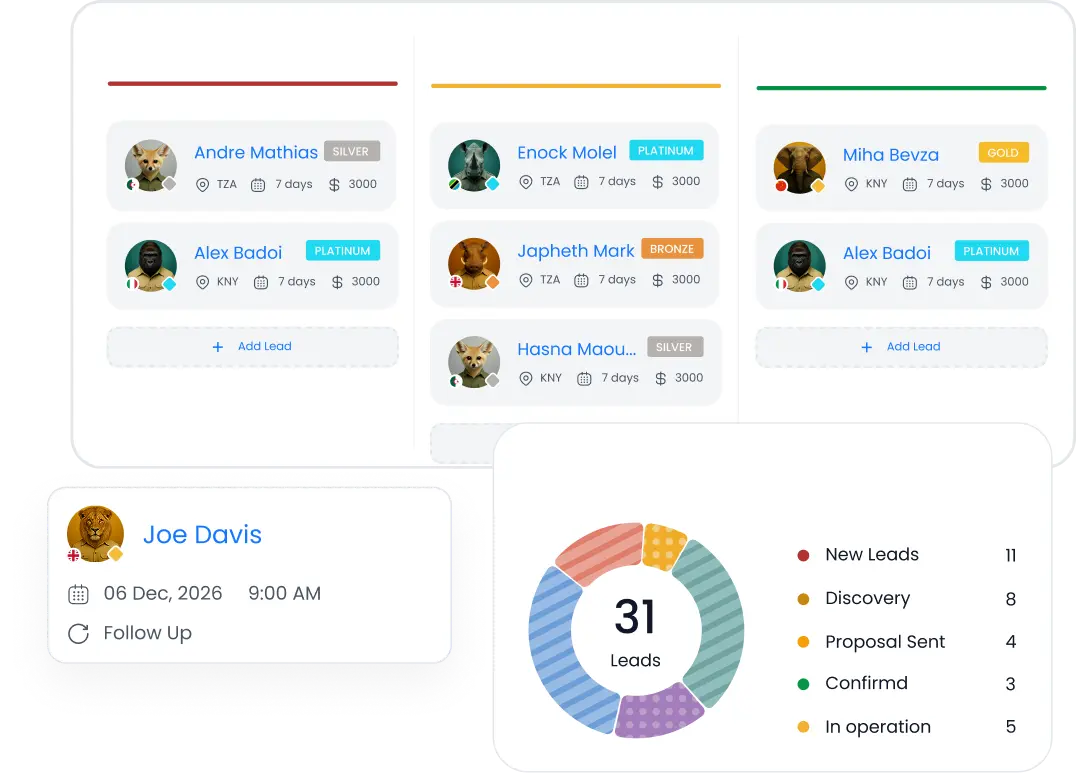Select the New Leads legend red dot
The image size is (1077, 773).
coord(803,555)
